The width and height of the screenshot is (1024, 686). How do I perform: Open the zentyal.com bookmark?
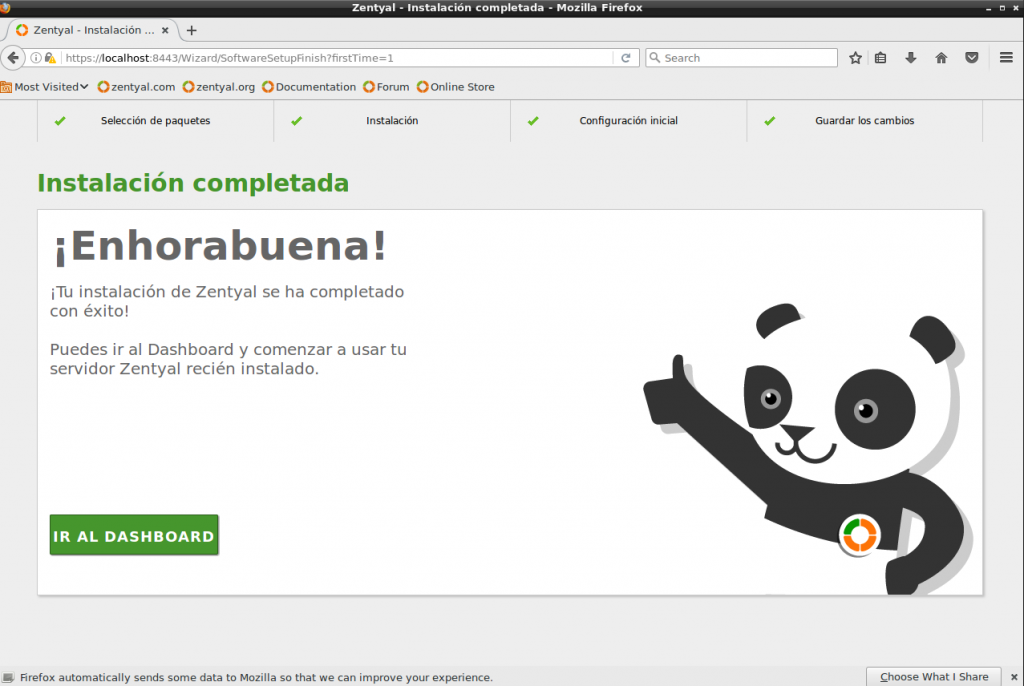click(x=136, y=87)
